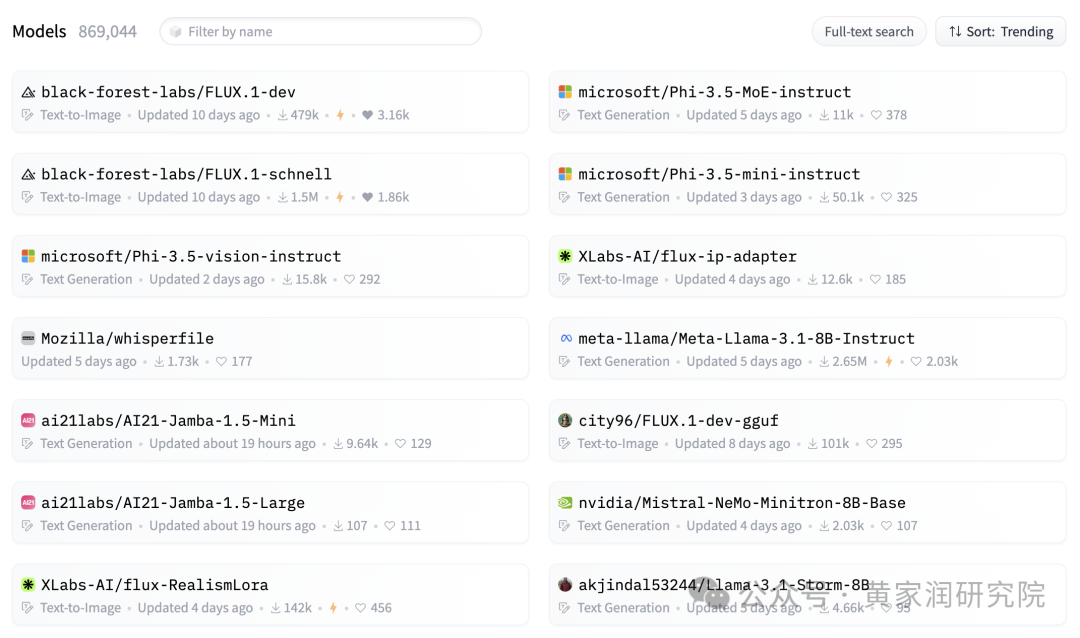
Task: Click the download icon on Phi-3.5-vision-instruct card
Action: [x=287, y=279]
